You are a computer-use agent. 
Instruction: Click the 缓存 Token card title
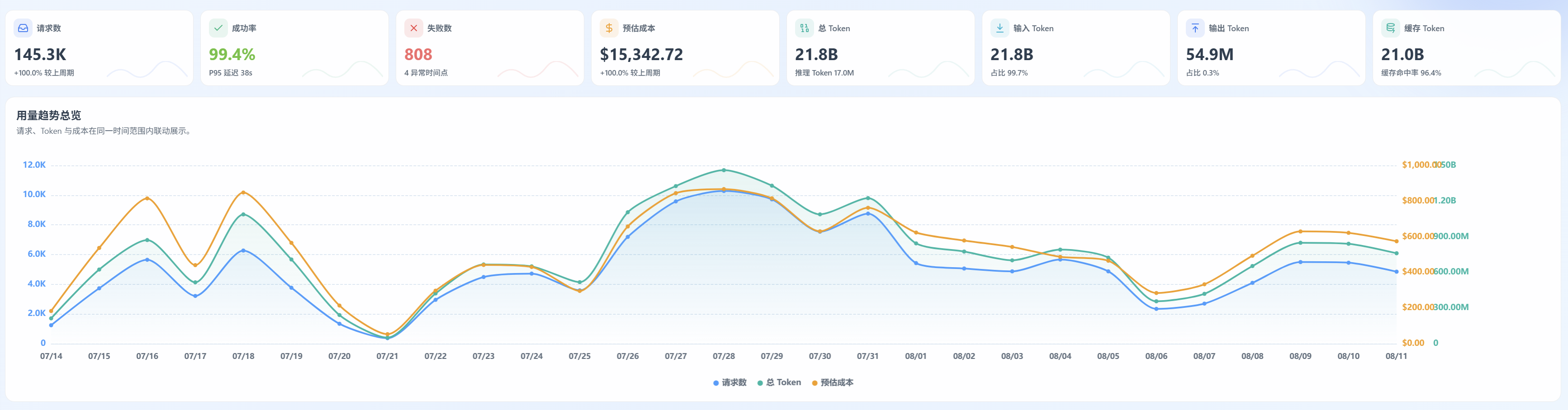click(x=1424, y=28)
